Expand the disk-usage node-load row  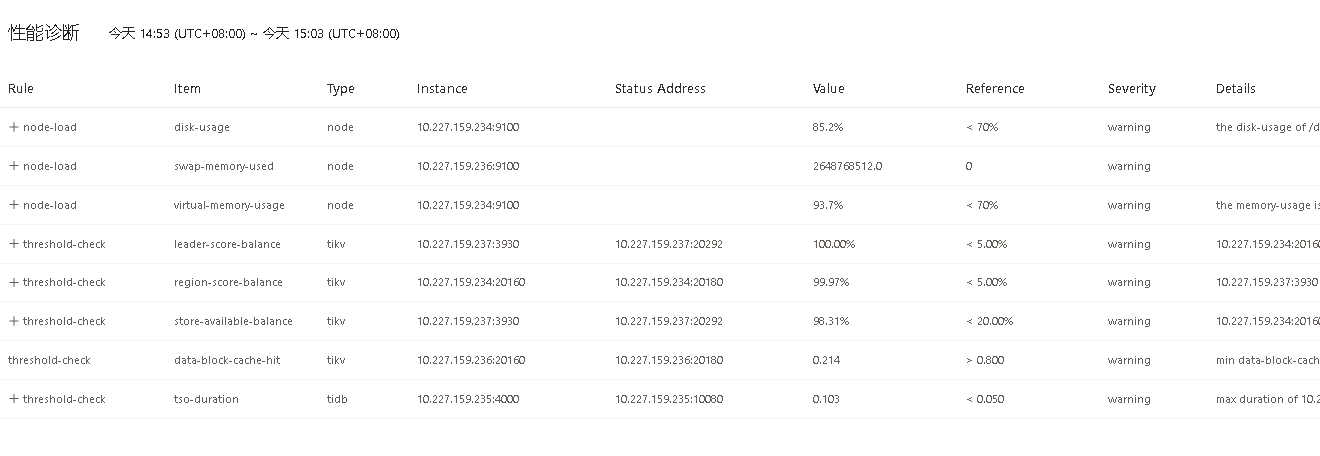tap(14, 127)
